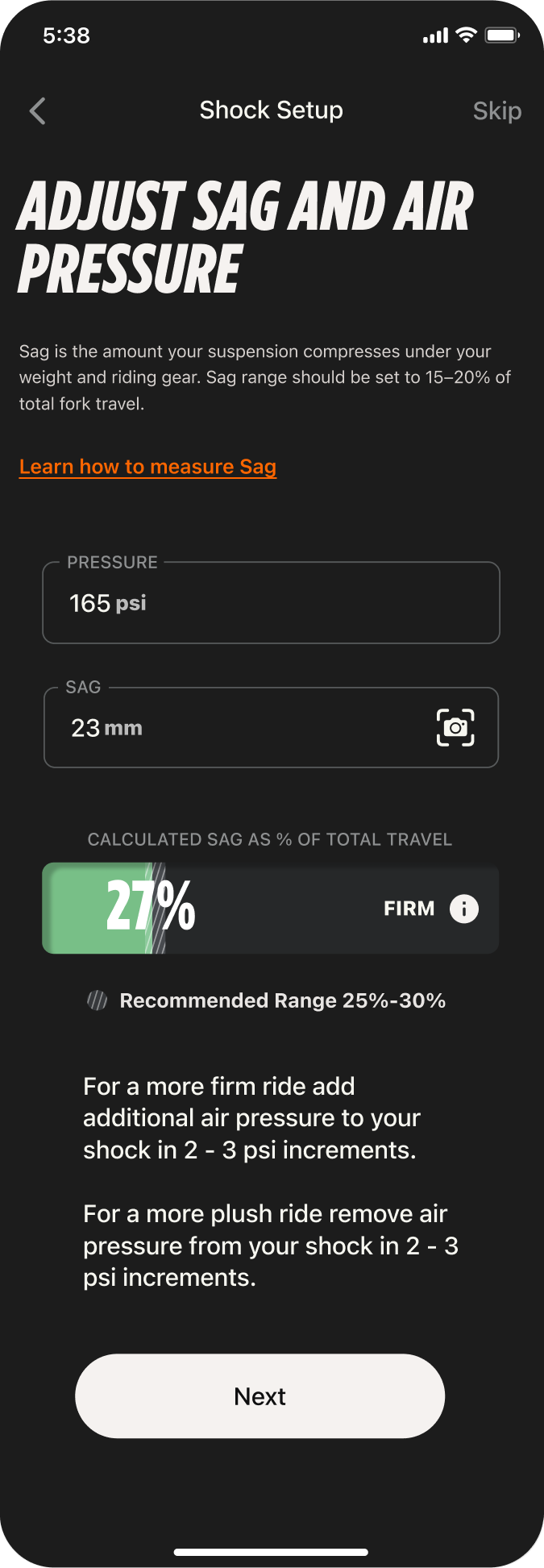Focus the Pressure field showing 165 psi

tap(271, 603)
